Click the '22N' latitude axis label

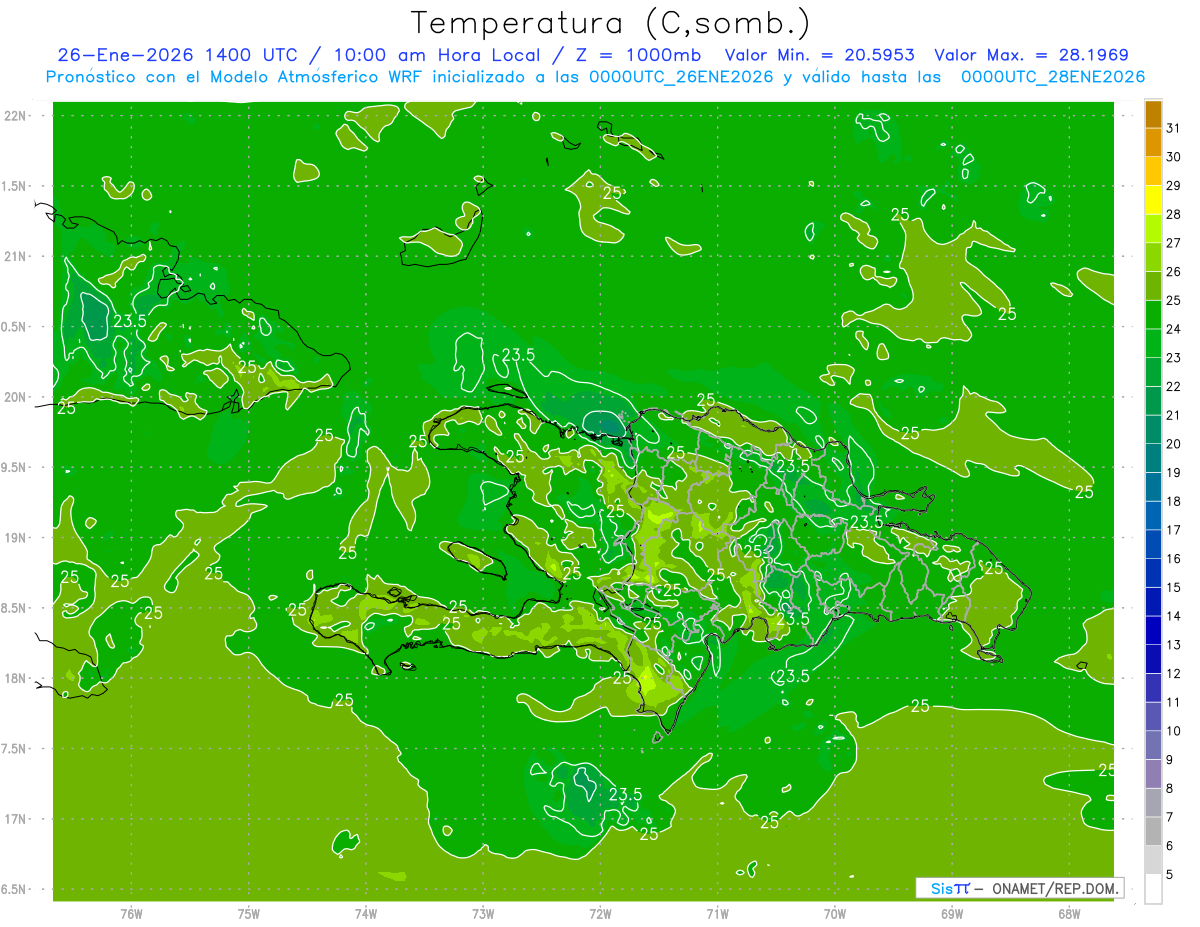(x=15, y=115)
